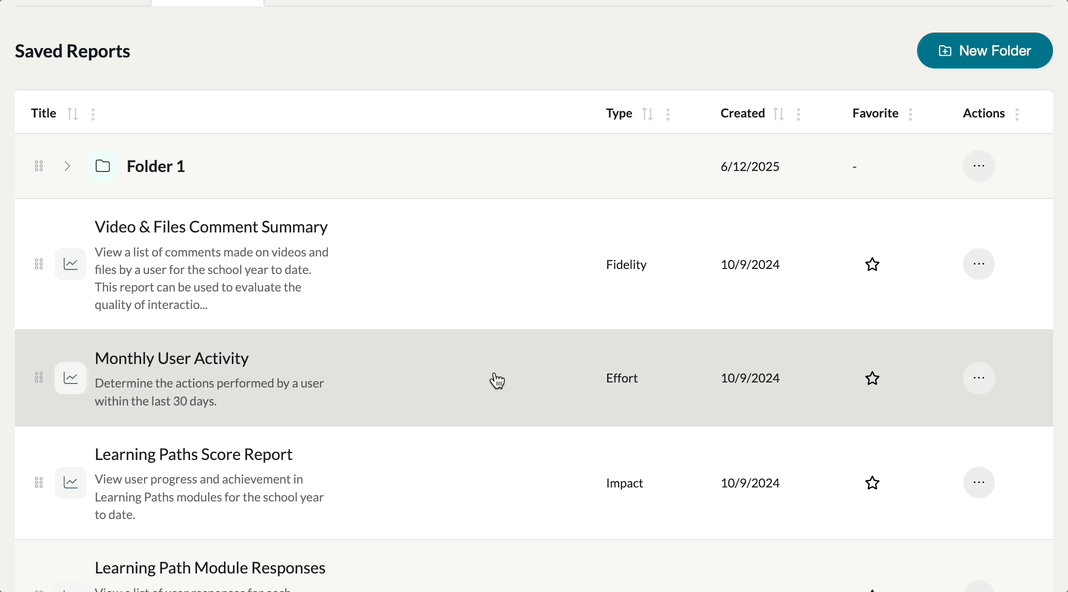Open Favorite column options menu

pos(910,114)
